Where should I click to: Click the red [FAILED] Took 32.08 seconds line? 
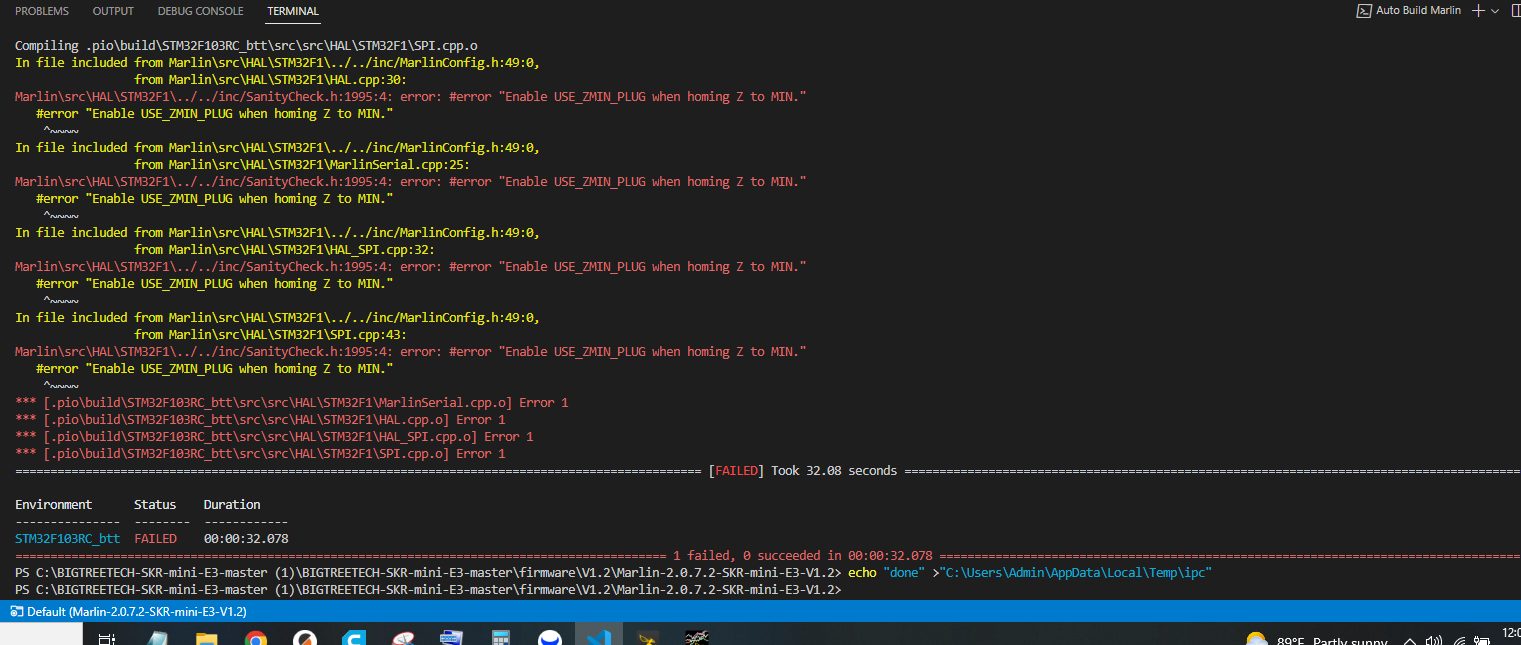tap(802, 470)
